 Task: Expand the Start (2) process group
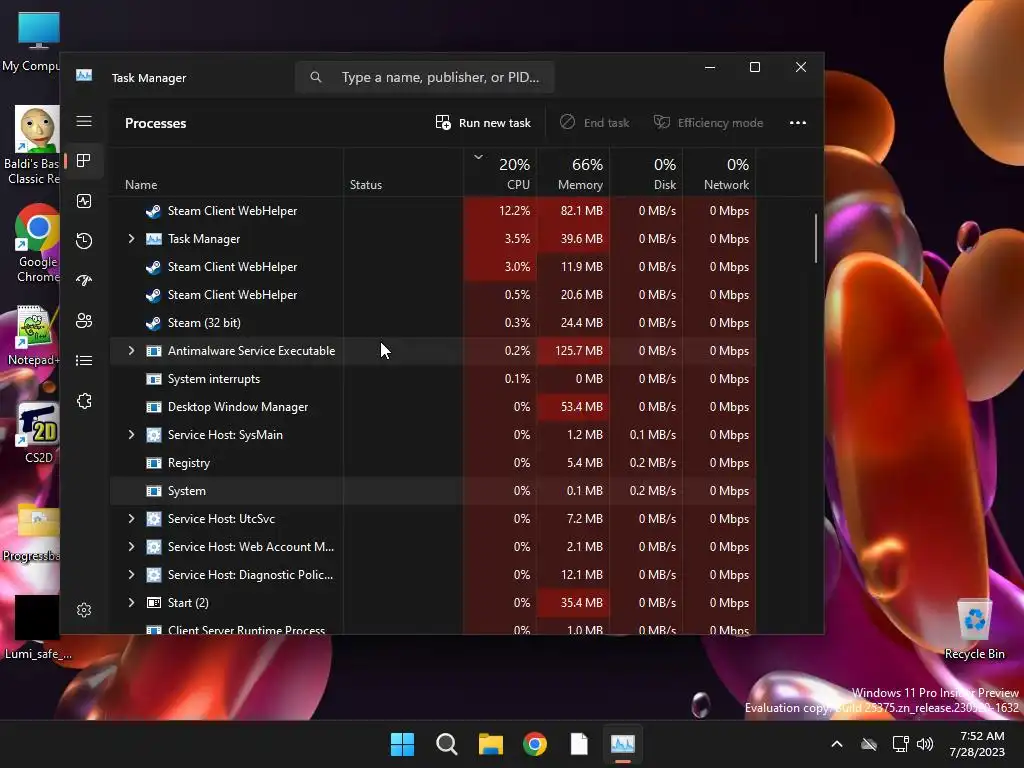pos(131,603)
